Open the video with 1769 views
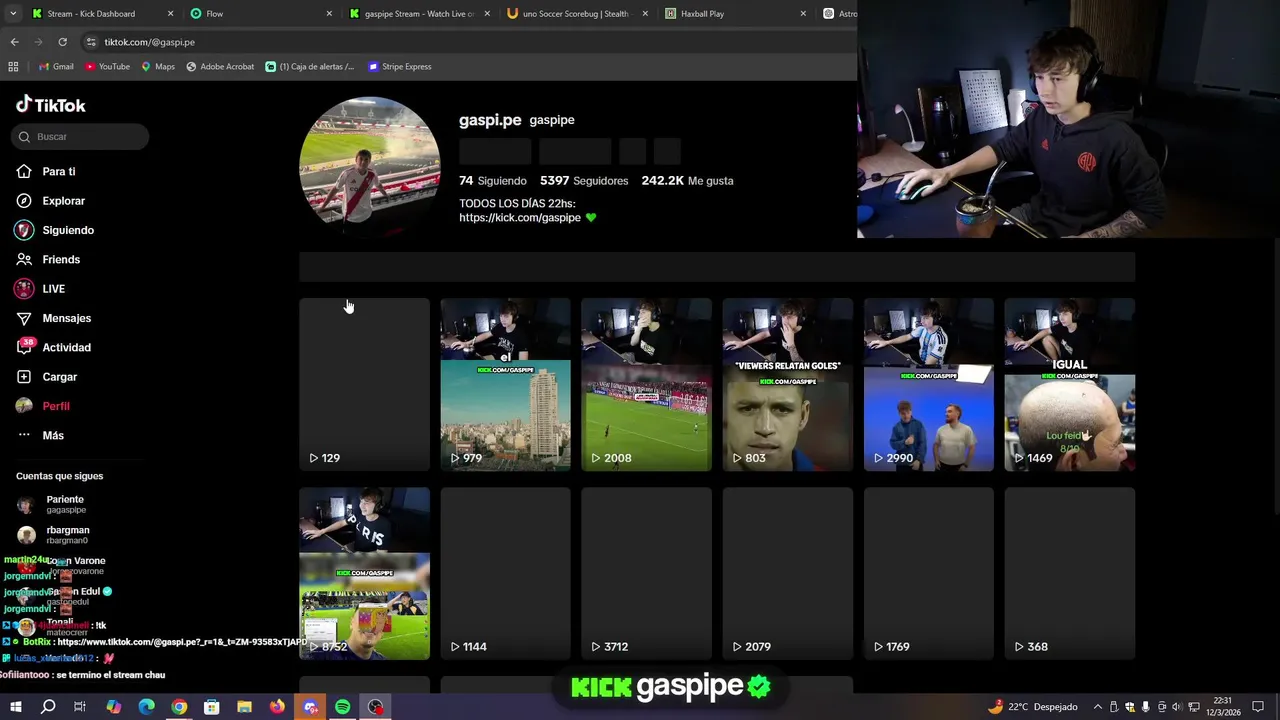Image resolution: width=1280 pixels, height=720 pixels. pos(928,573)
